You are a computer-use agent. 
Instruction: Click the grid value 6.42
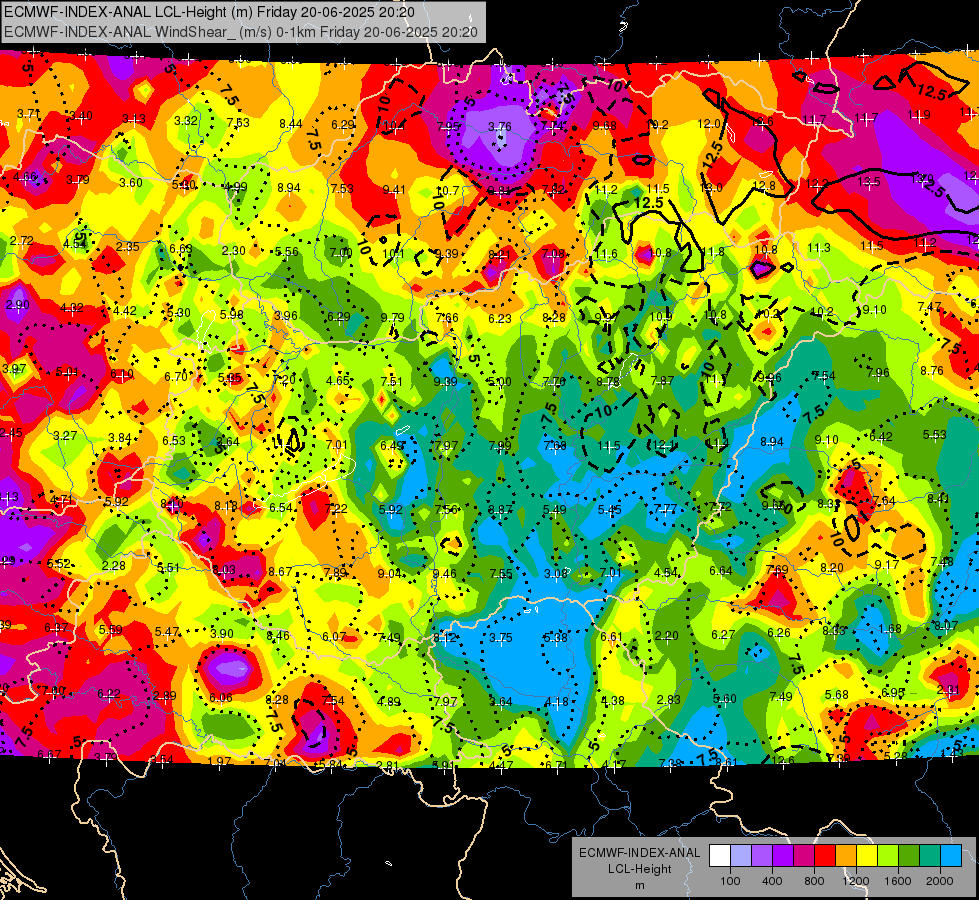click(x=880, y=437)
